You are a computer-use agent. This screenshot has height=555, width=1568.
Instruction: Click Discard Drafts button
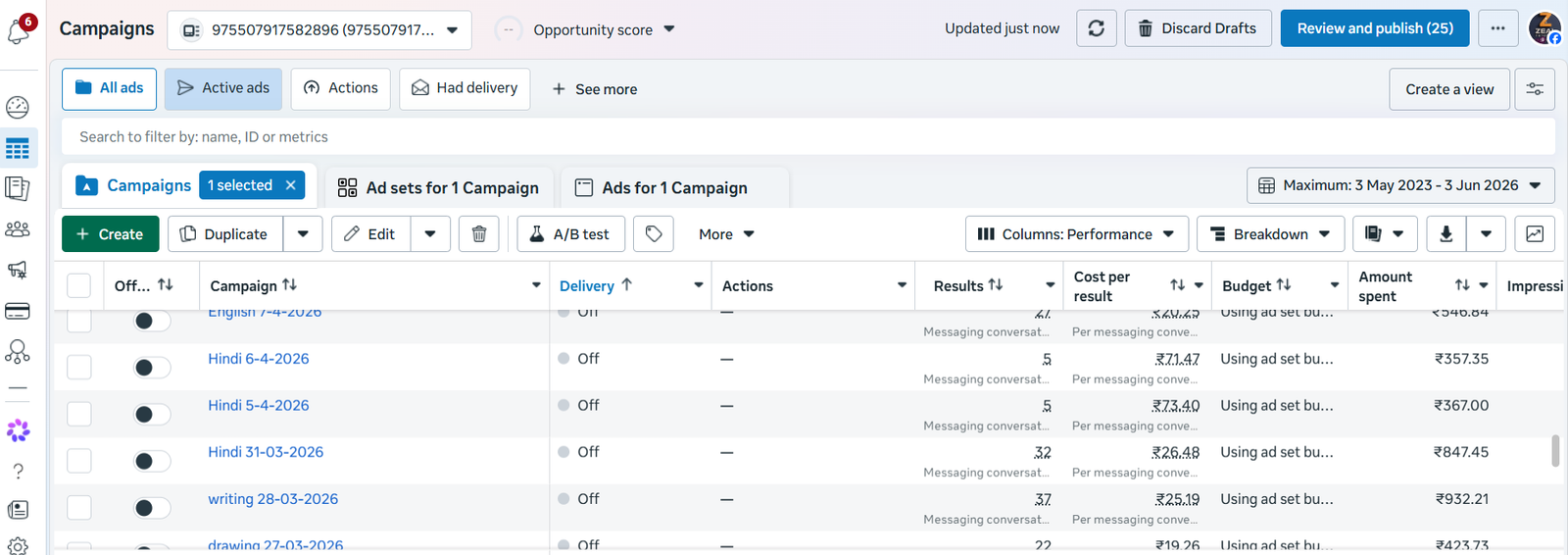tap(1198, 28)
